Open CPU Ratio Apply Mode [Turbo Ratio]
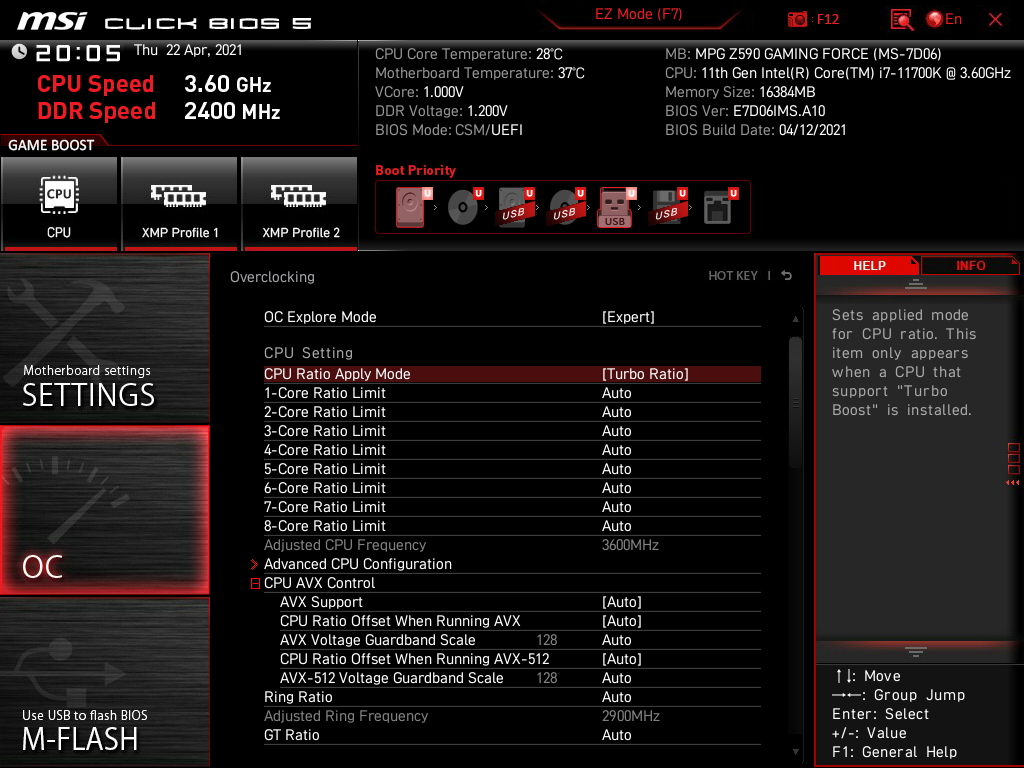Image resolution: width=1024 pixels, height=768 pixels. 512,374
